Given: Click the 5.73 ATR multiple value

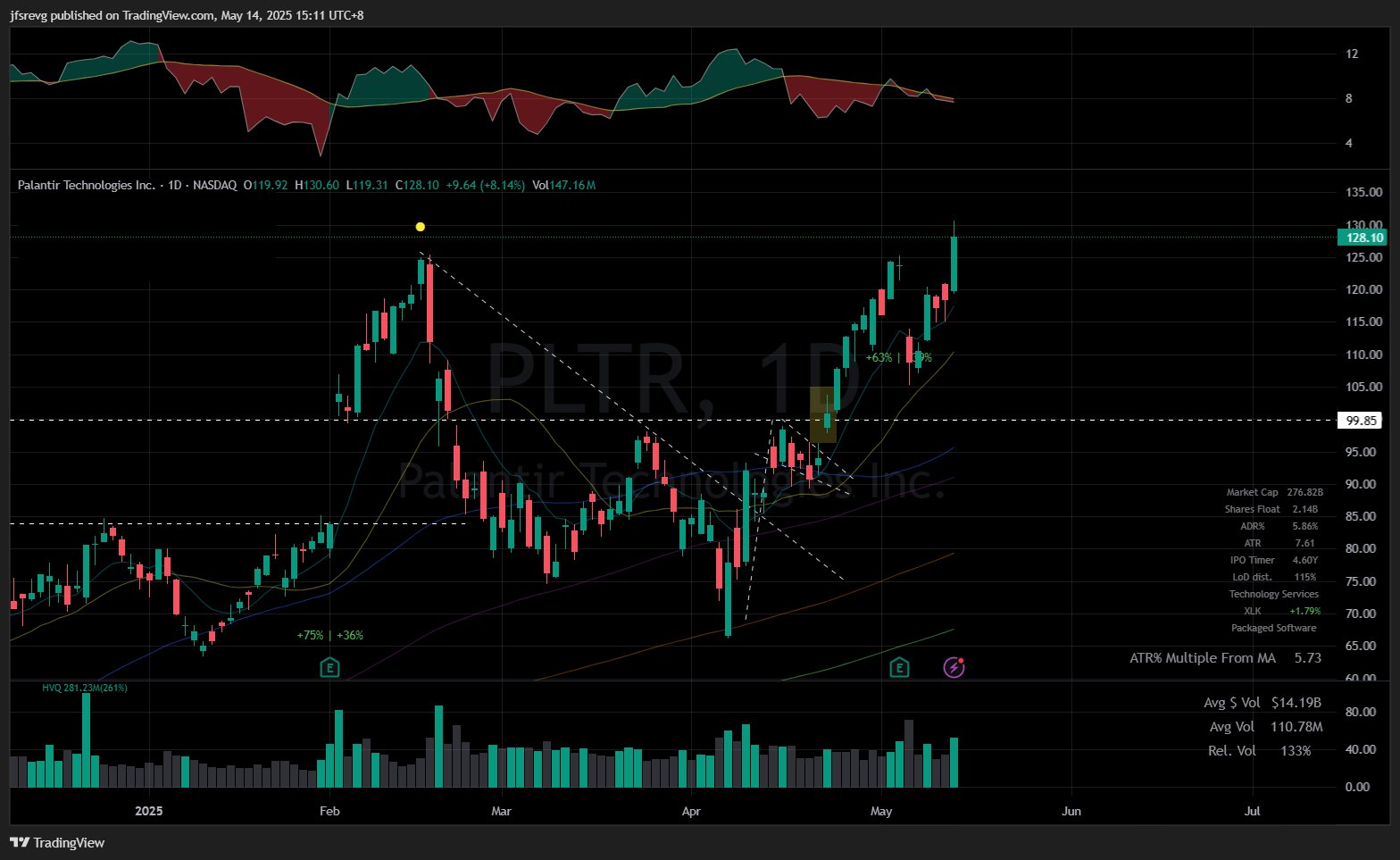Looking at the screenshot, I should [1308, 658].
